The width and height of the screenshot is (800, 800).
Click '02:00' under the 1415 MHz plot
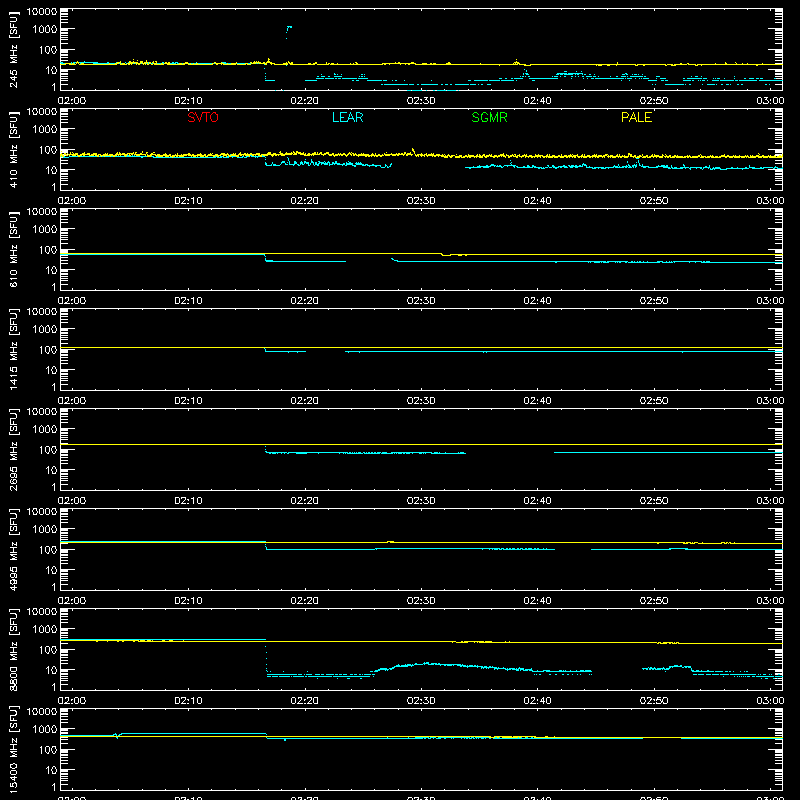[x=72, y=401]
